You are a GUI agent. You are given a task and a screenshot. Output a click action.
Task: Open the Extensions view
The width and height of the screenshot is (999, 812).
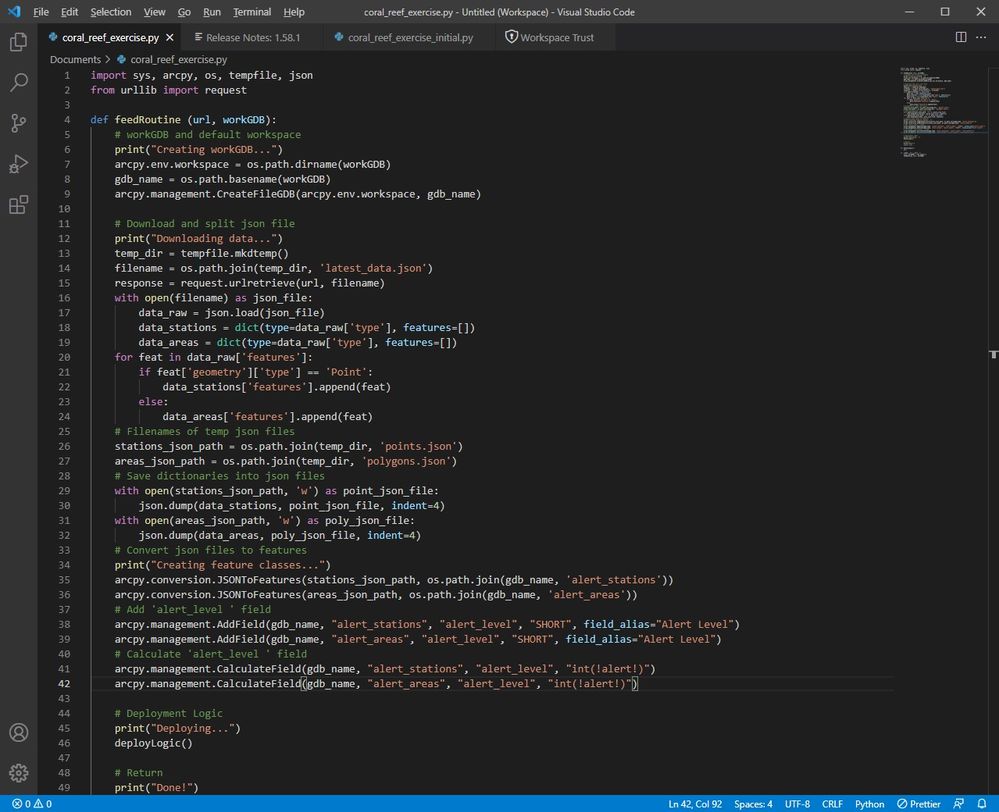tap(18, 205)
